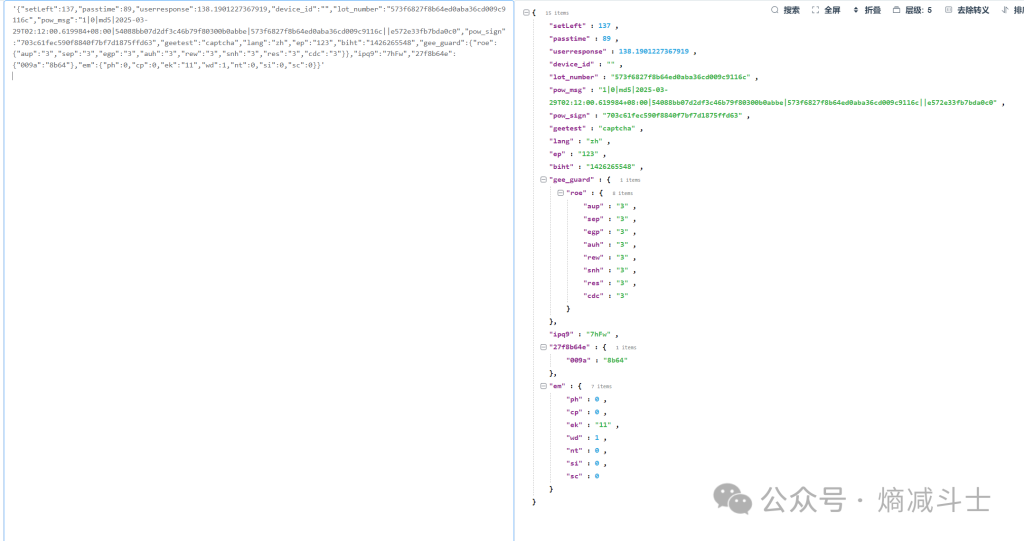Viewport: 1024px width, 541px height.
Task: Click the 去除转义 text button
Action: pyautogui.click(x=973, y=10)
